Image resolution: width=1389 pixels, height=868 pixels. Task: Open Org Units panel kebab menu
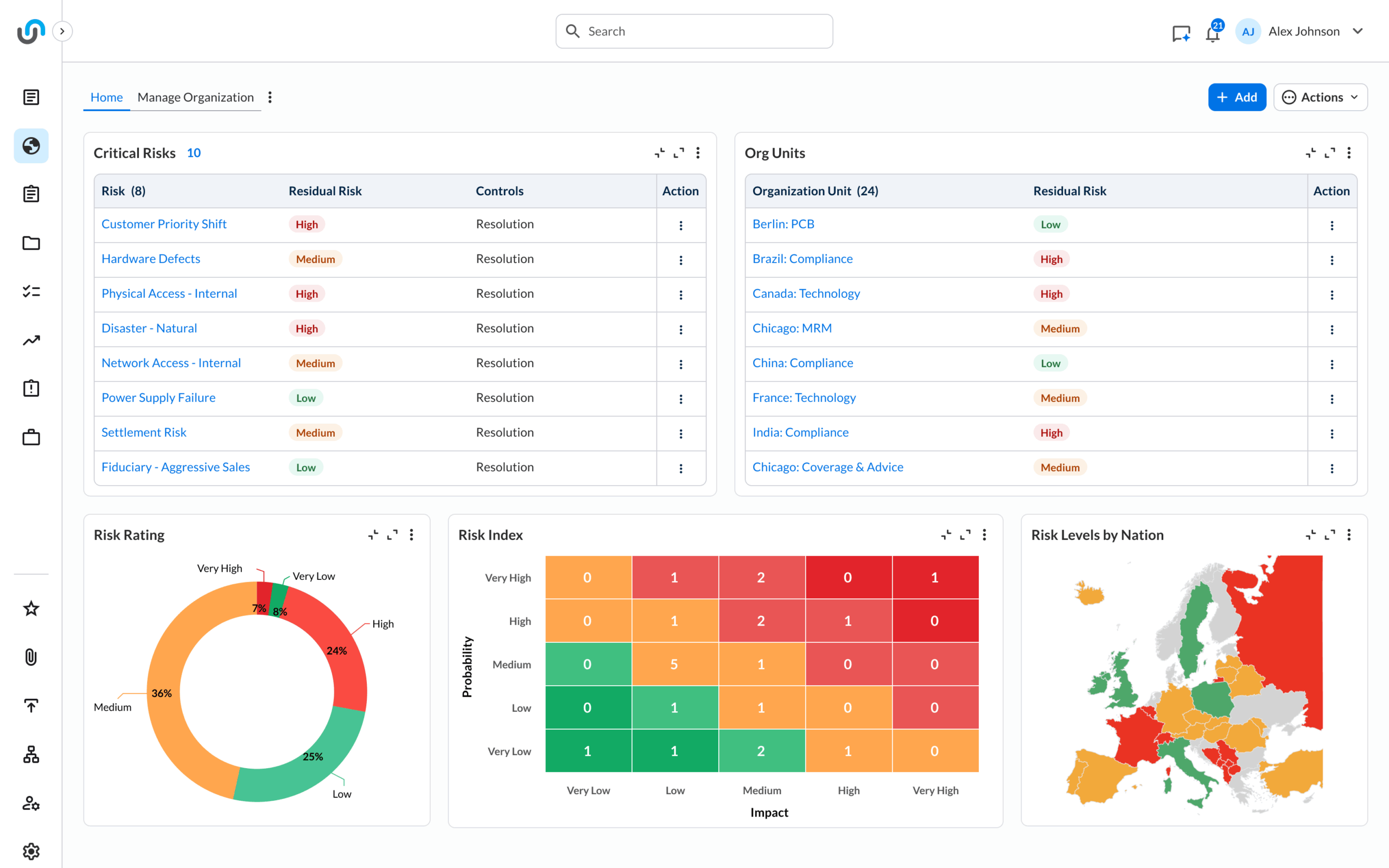click(1349, 152)
